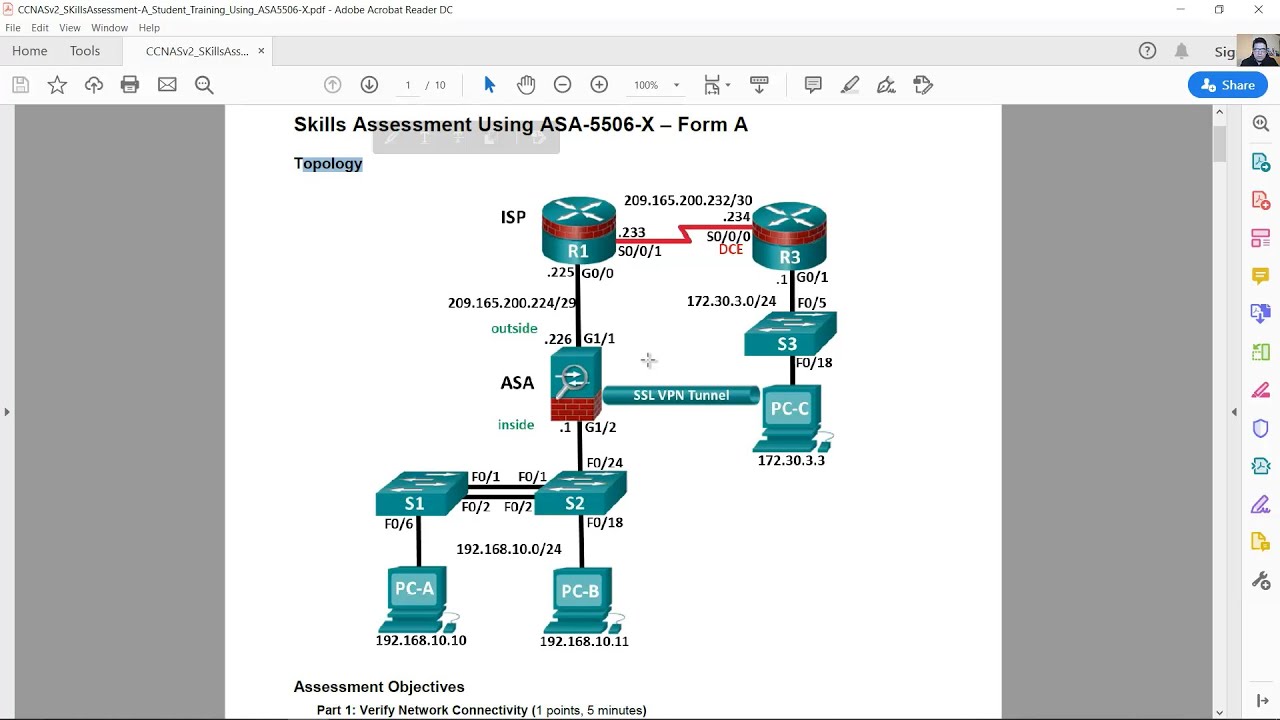Image resolution: width=1280 pixels, height=720 pixels.
Task: Activate the Selection arrow tool
Action: click(490, 85)
